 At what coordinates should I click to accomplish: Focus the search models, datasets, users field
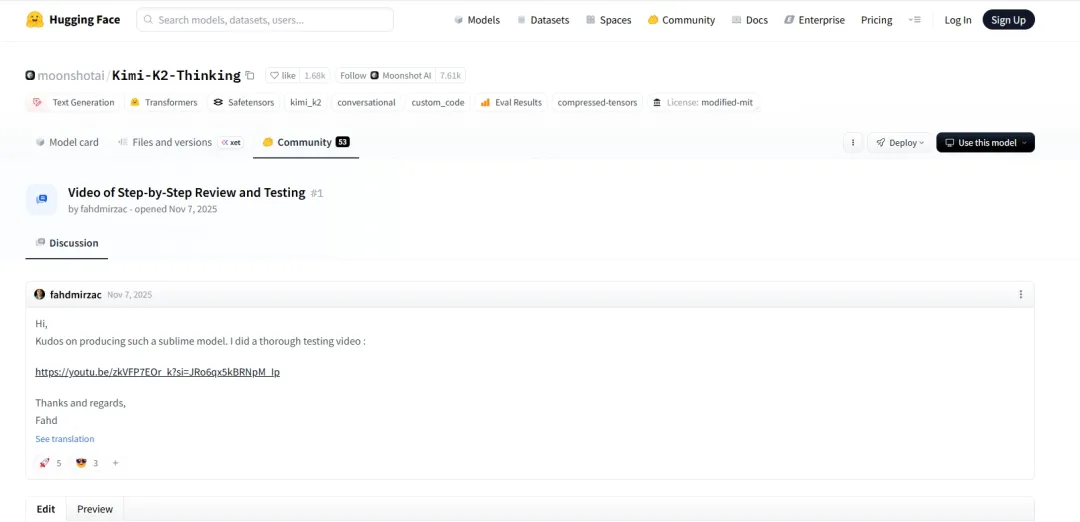tap(265, 20)
